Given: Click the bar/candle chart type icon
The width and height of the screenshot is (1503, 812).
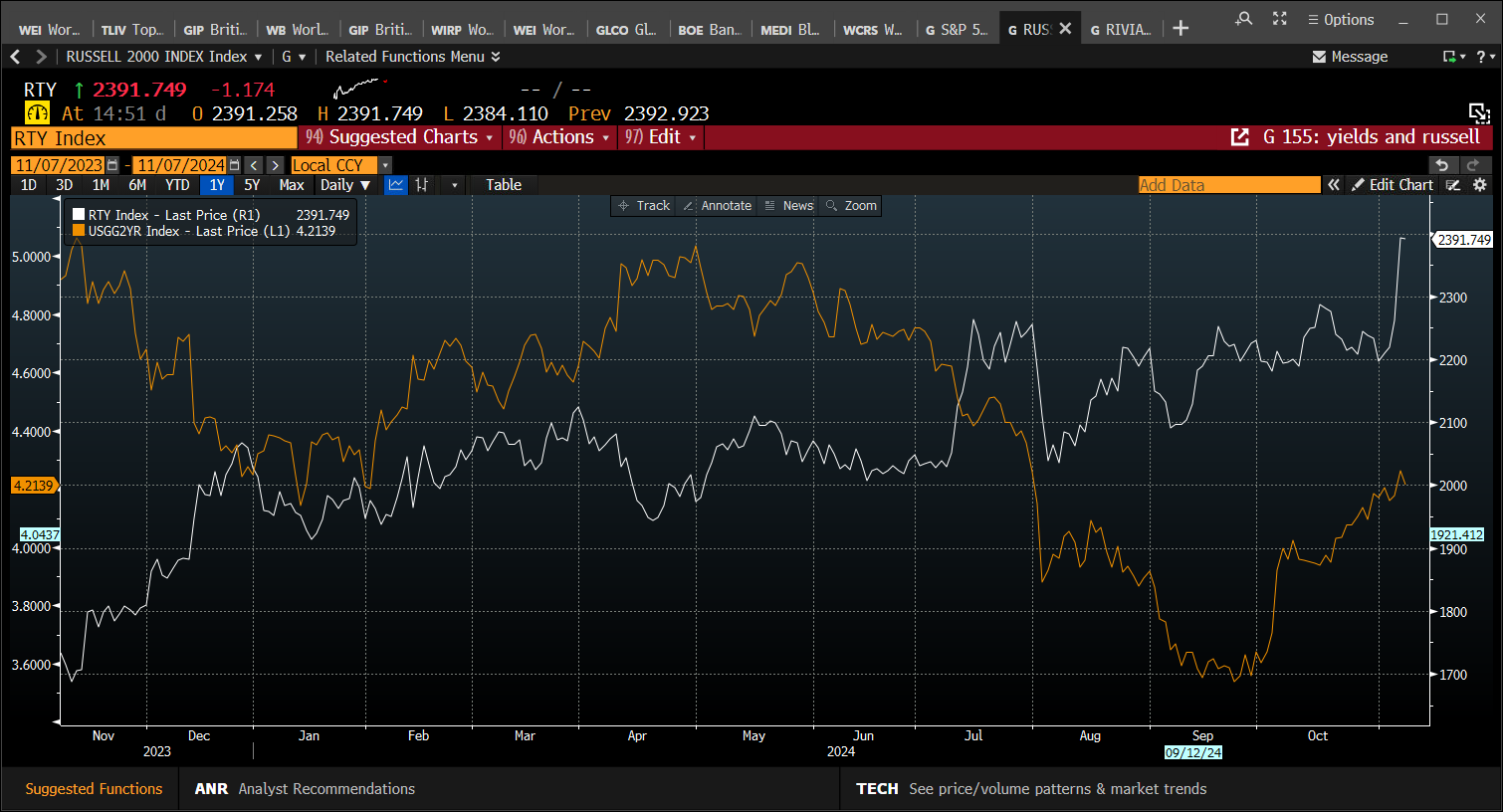Looking at the screenshot, I should pyautogui.click(x=422, y=184).
